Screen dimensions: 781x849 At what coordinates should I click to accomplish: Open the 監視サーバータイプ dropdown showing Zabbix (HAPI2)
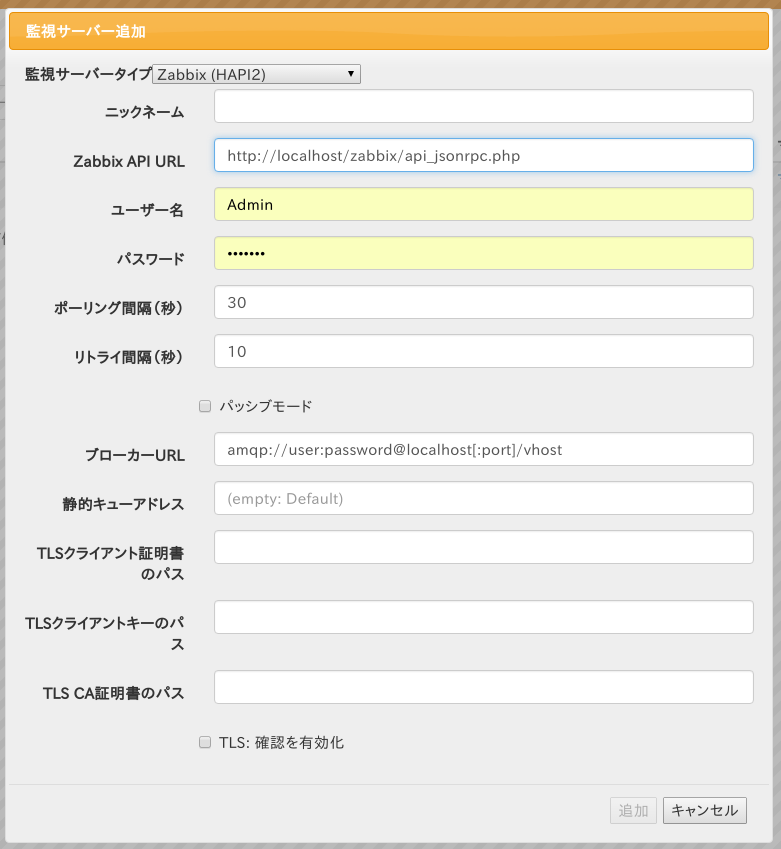click(x=256, y=74)
